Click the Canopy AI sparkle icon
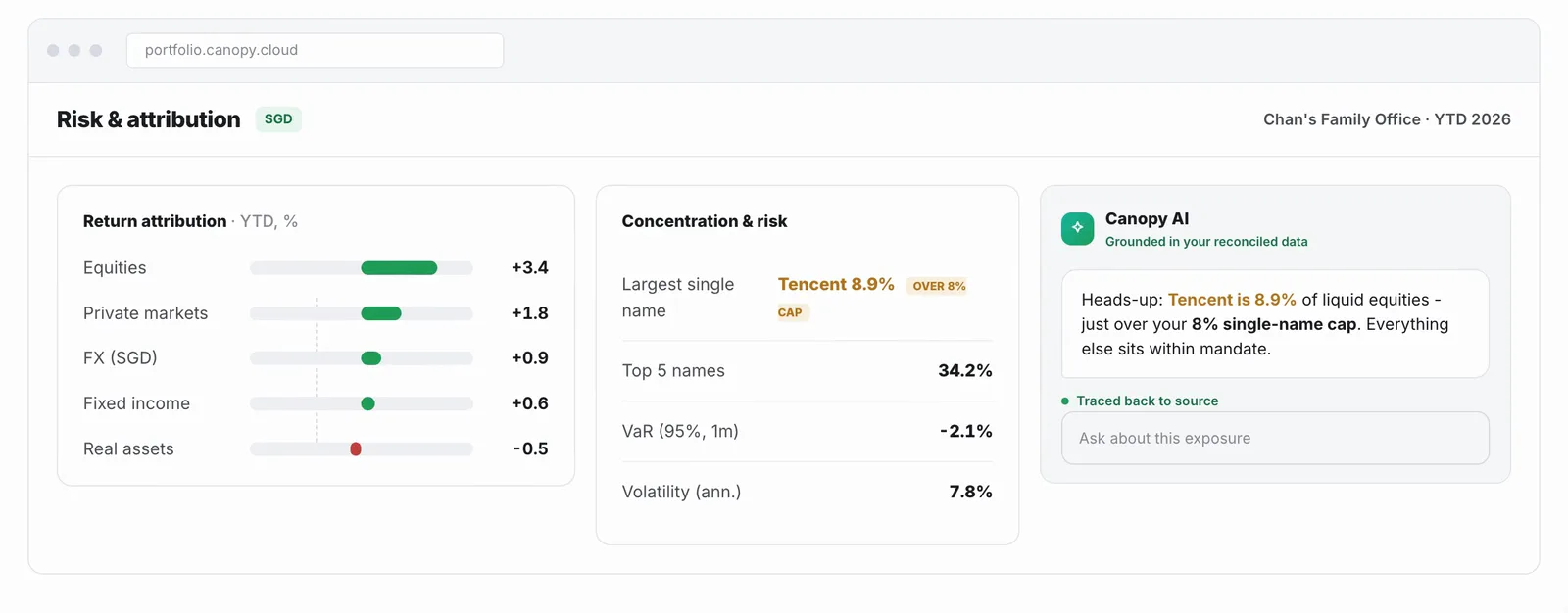This screenshot has width=1568, height=613. (1077, 228)
